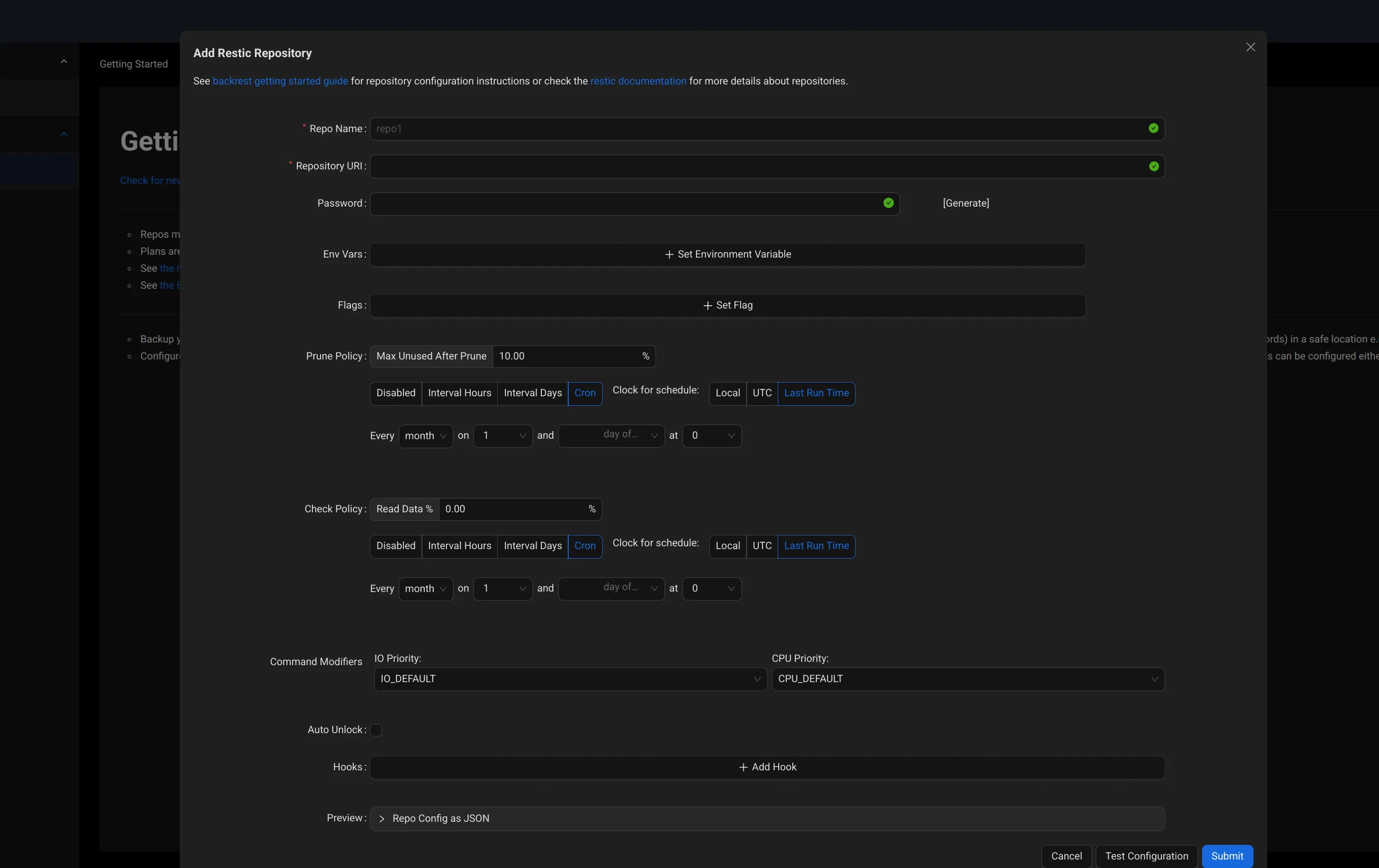The width and height of the screenshot is (1379, 868).
Task: Collapse the second sidebar section chevron
Action: point(64,134)
